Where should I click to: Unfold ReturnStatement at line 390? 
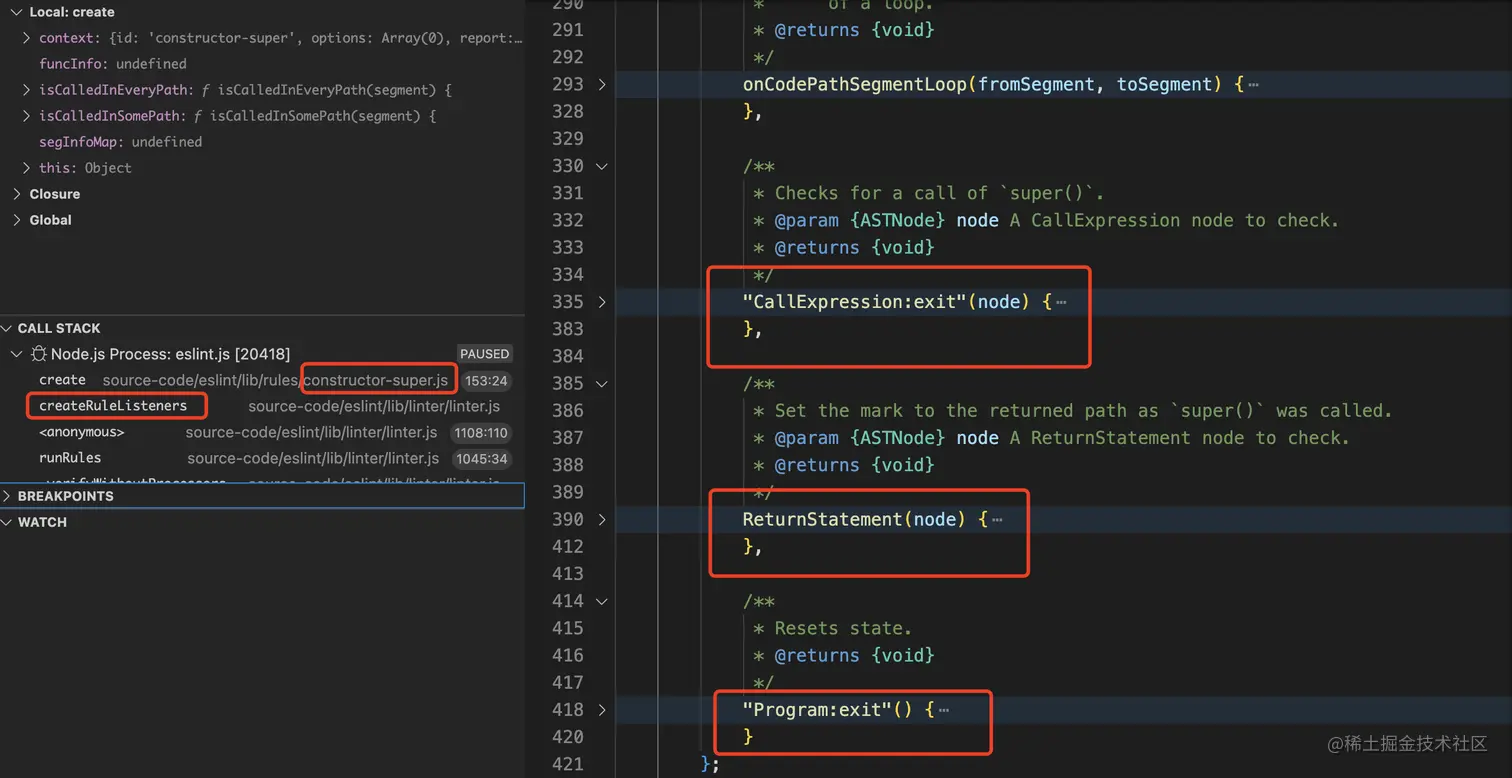click(602, 519)
